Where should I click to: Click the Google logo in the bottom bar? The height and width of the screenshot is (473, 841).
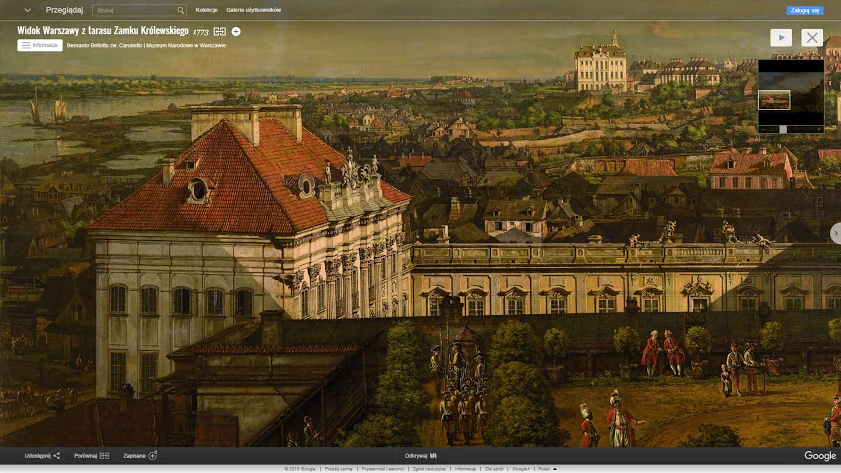tap(820, 456)
